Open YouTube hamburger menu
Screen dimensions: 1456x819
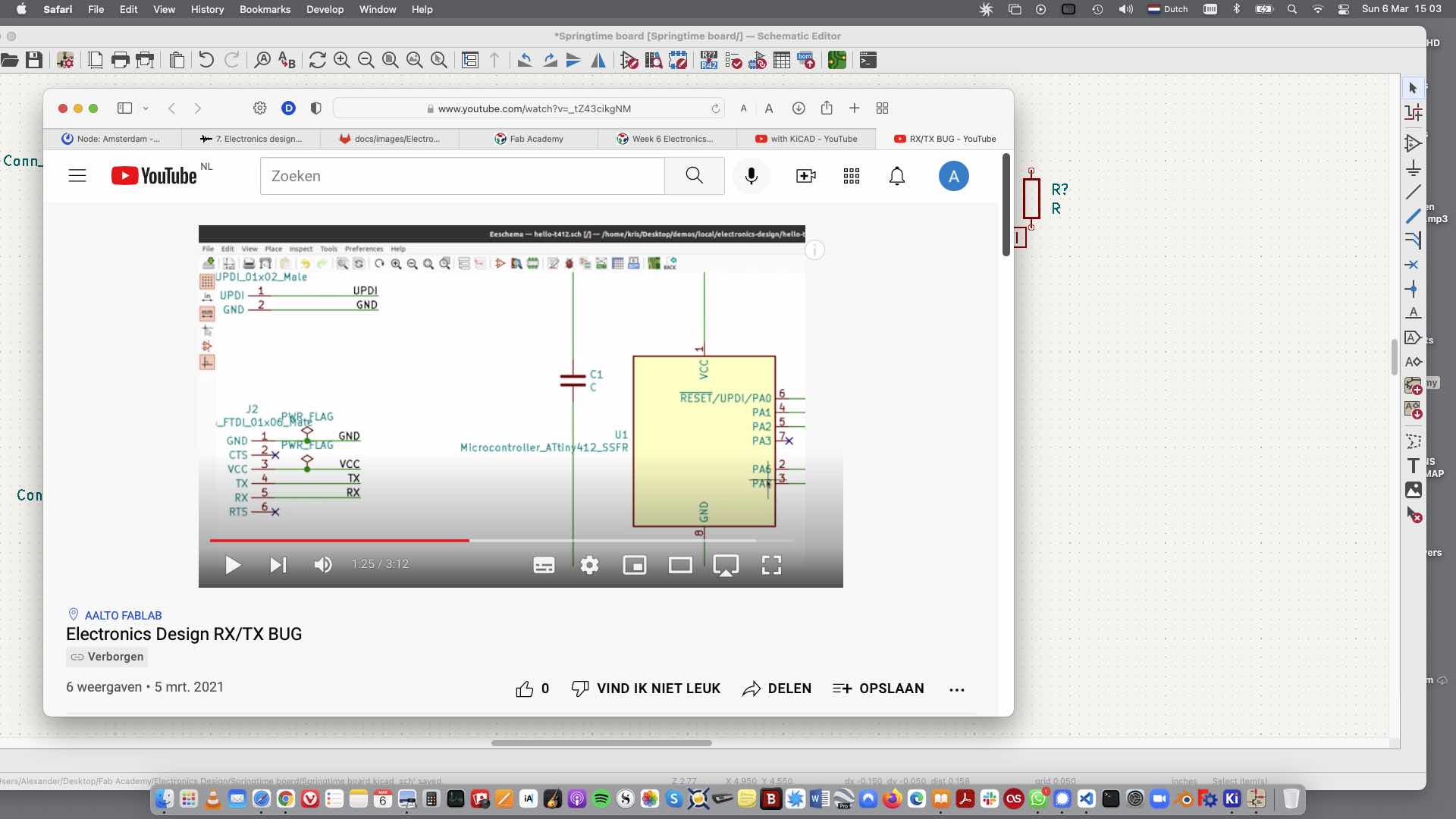(77, 176)
